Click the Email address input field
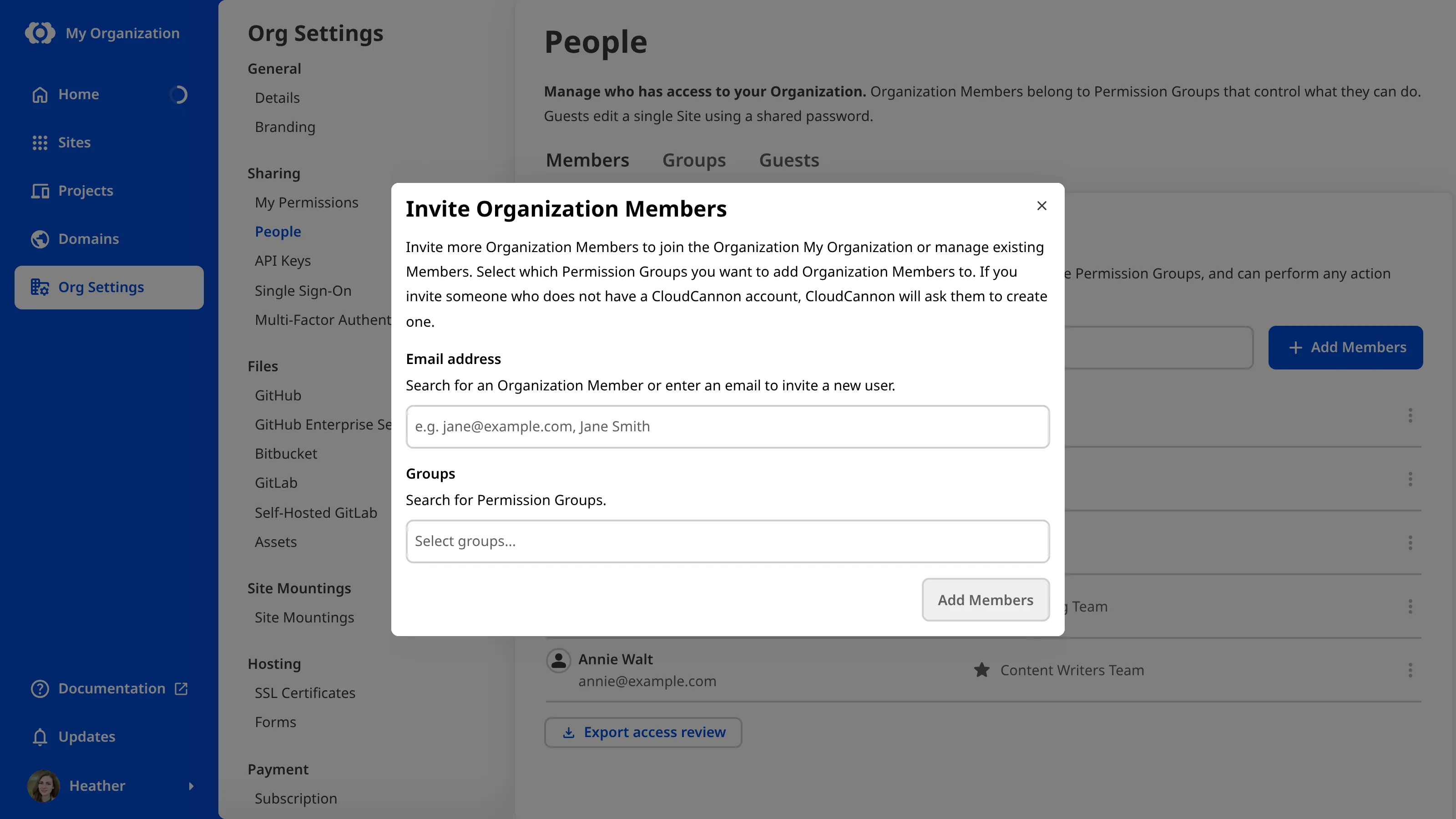This screenshot has height=819, width=1456. tap(728, 427)
